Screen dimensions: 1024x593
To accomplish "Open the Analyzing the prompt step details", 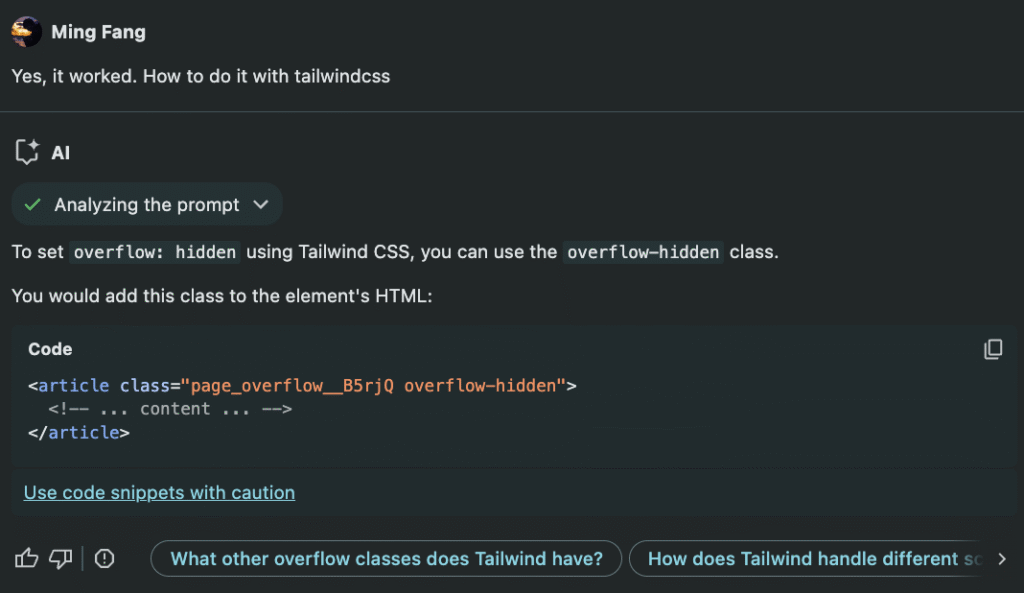I will (x=147, y=205).
